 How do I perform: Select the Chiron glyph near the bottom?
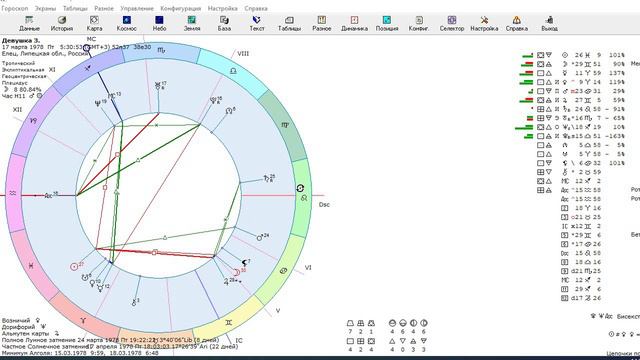click(x=134, y=303)
